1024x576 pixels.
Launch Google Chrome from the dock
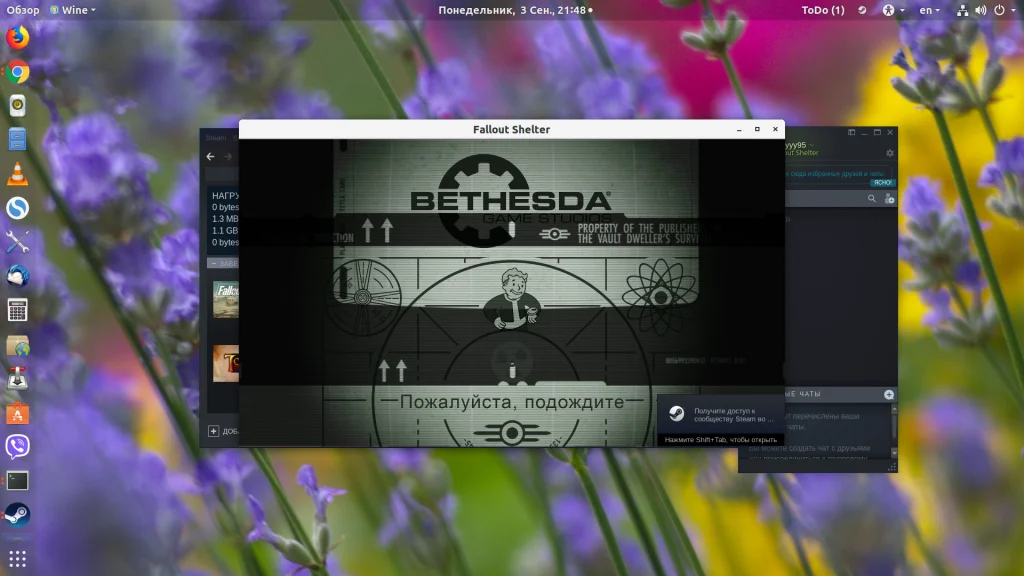[x=18, y=72]
